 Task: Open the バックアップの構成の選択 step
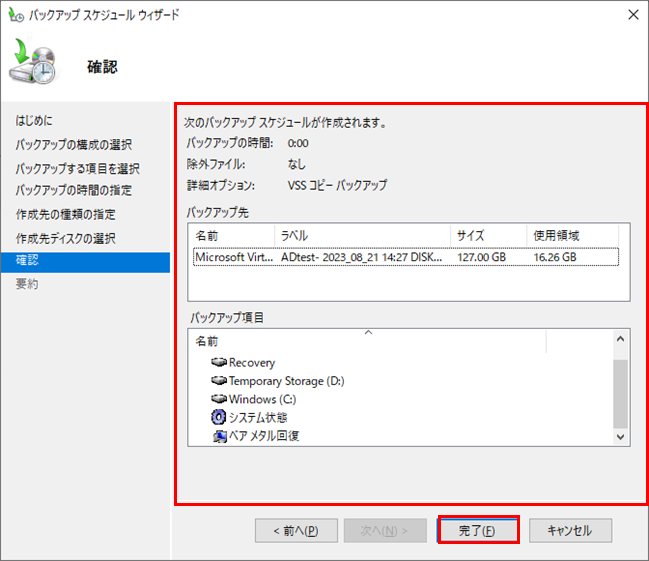[74, 144]
